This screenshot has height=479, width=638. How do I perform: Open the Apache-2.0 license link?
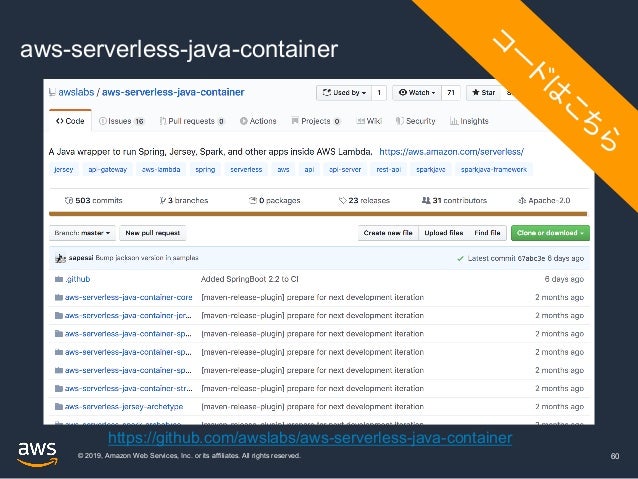(544, 200)
